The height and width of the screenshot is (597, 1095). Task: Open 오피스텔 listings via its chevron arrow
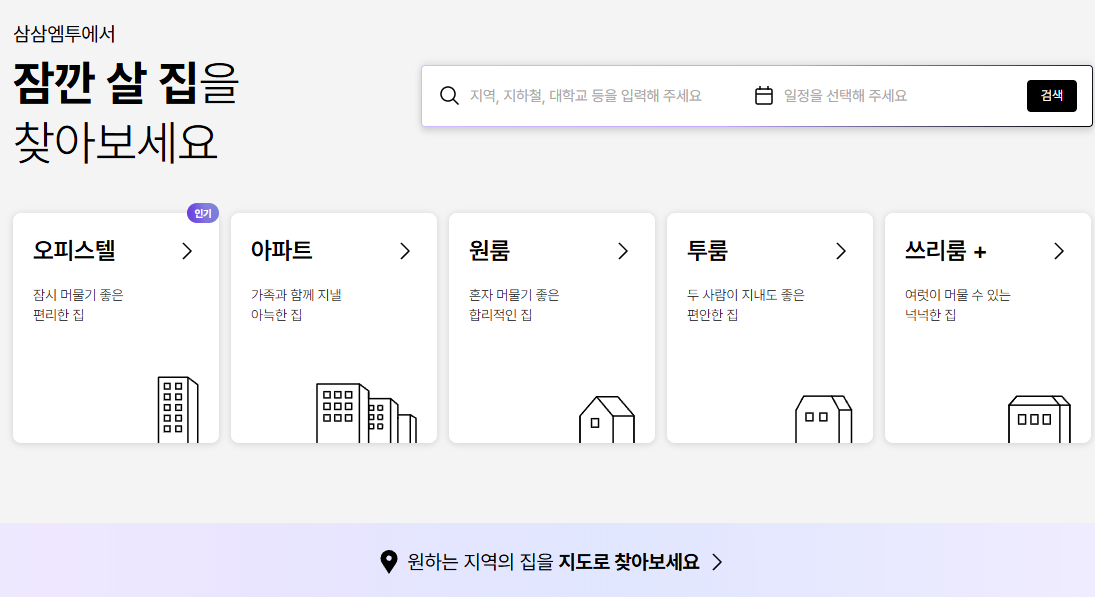click(186, 251)
